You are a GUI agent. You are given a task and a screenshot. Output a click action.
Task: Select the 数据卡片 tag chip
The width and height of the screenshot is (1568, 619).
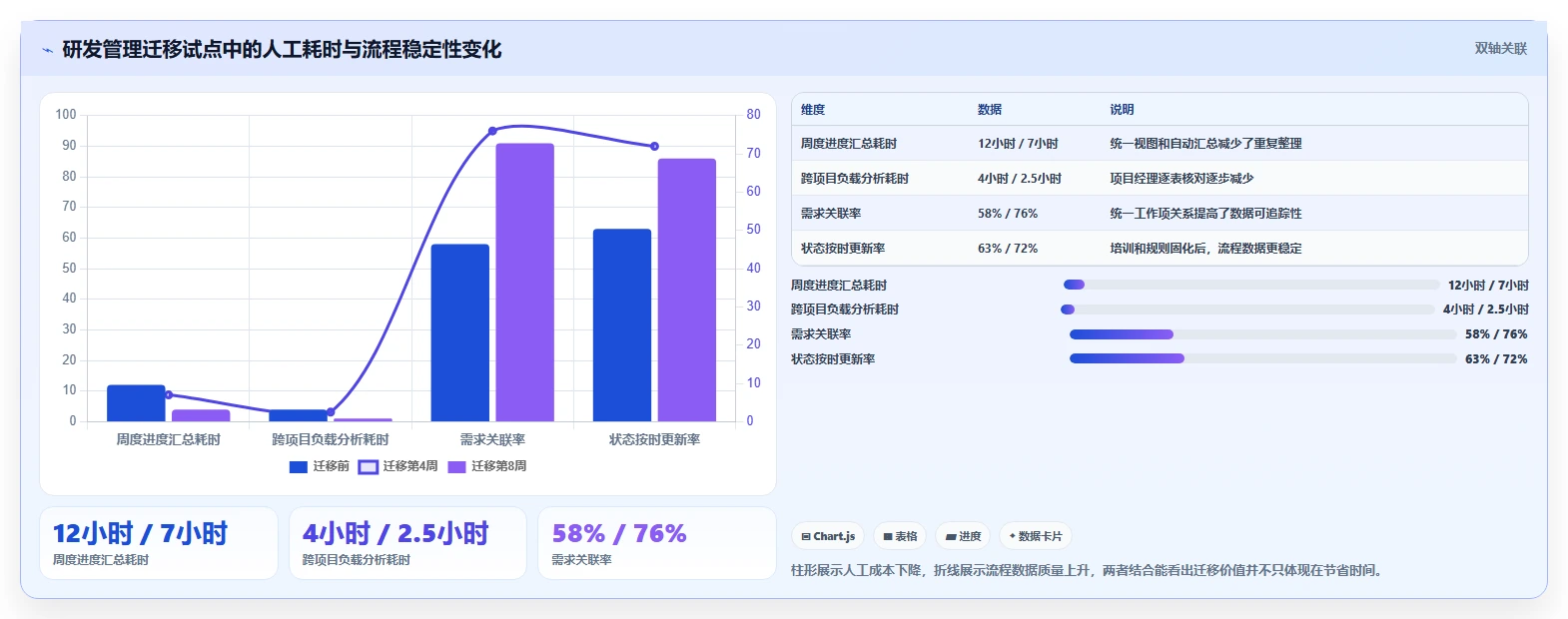point(1035,536)
